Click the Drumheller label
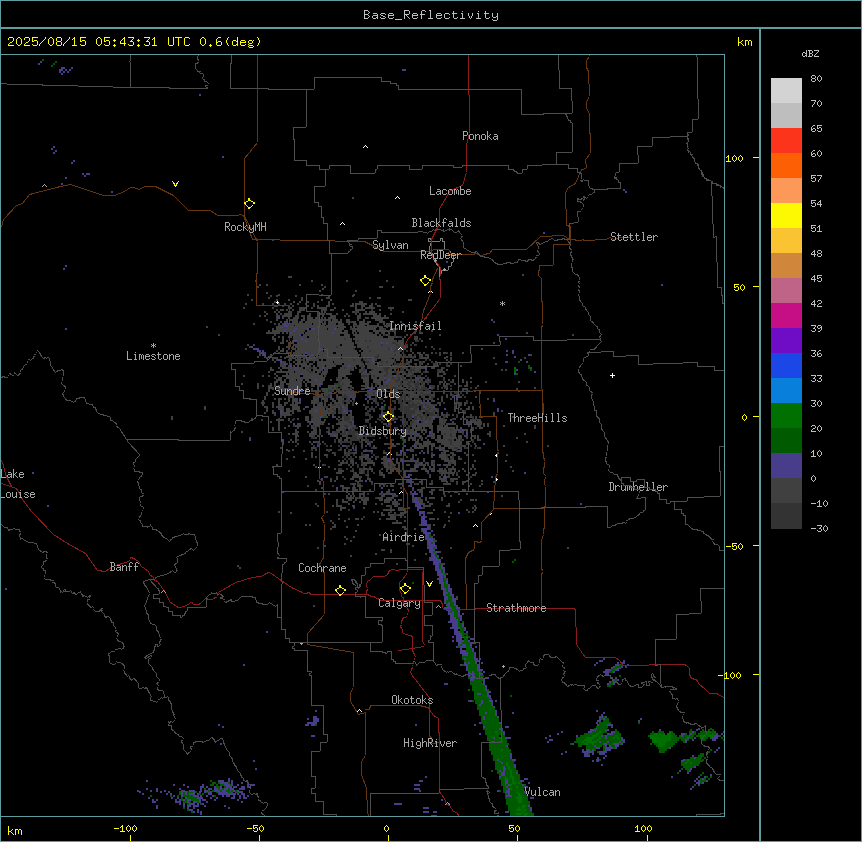The width and height of the screenshot is (862, 842). click(638, 487)
